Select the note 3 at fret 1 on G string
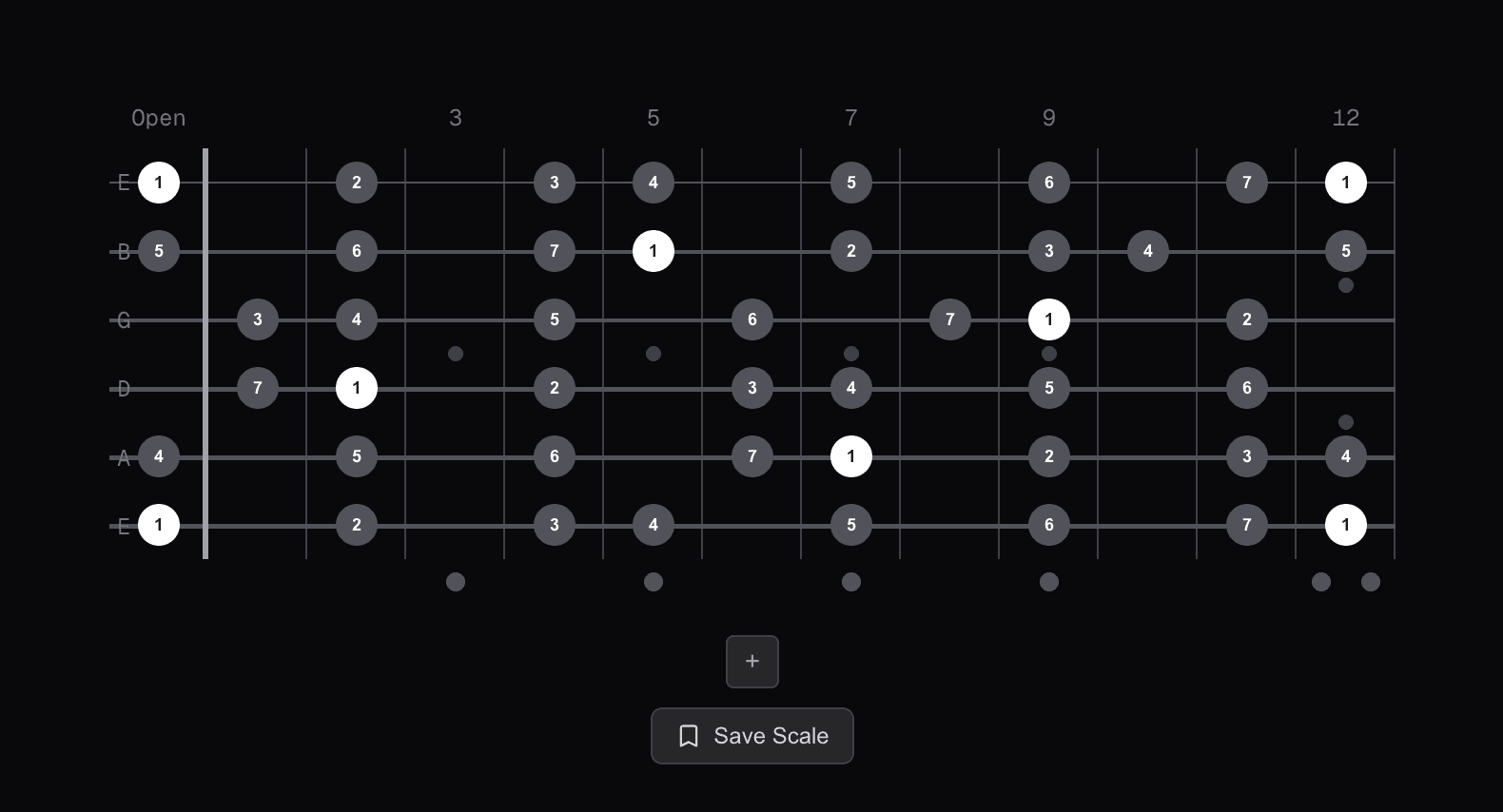This screenshot has width=1503, height=812. pyautogui.click(x=257, y=319)
